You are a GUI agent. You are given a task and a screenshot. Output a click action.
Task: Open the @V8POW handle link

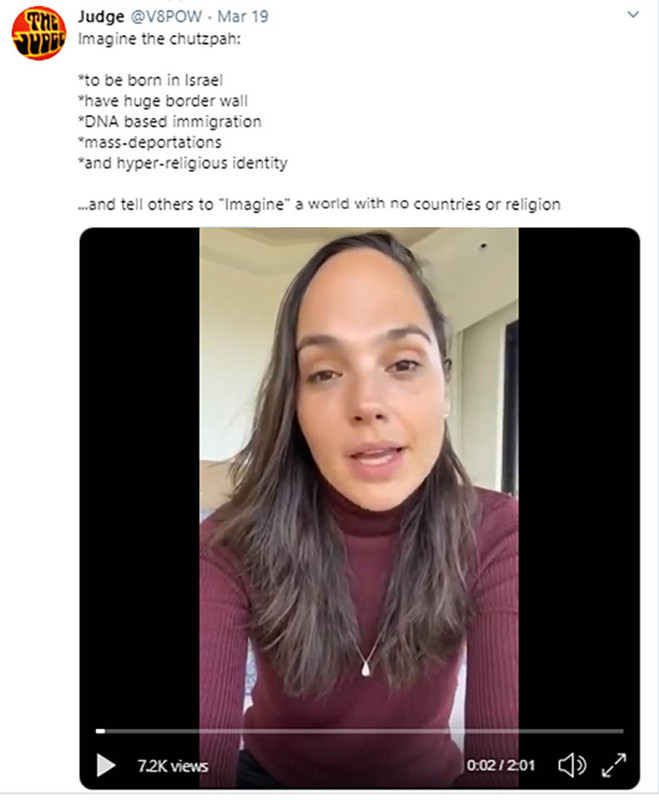[166, 16]
